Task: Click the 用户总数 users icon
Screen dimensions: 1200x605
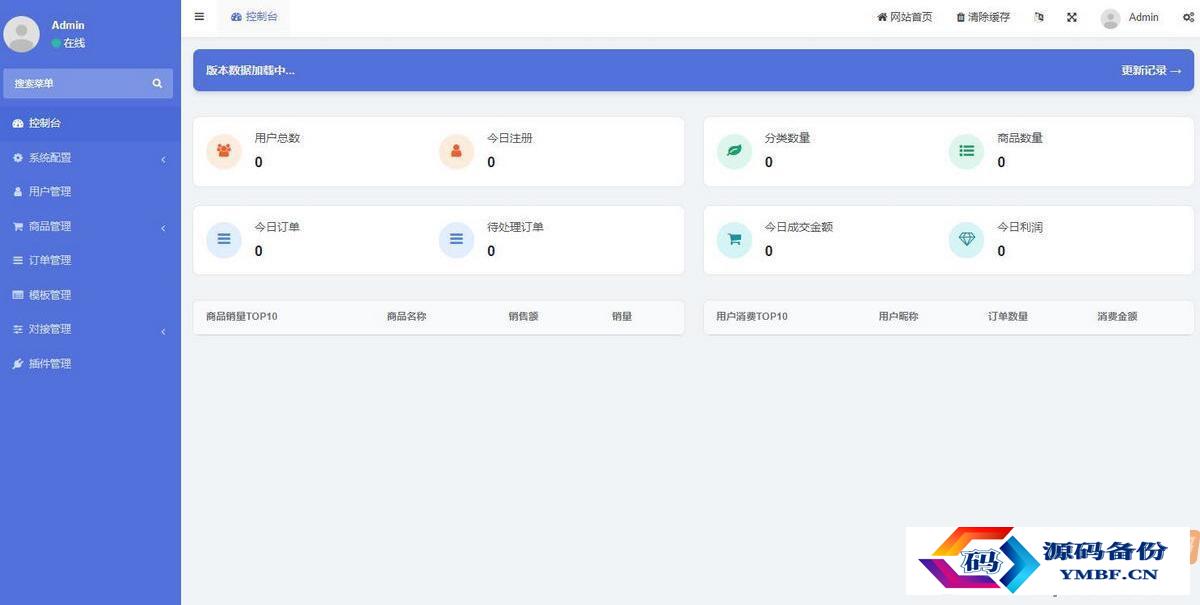Action: point(224,151)
